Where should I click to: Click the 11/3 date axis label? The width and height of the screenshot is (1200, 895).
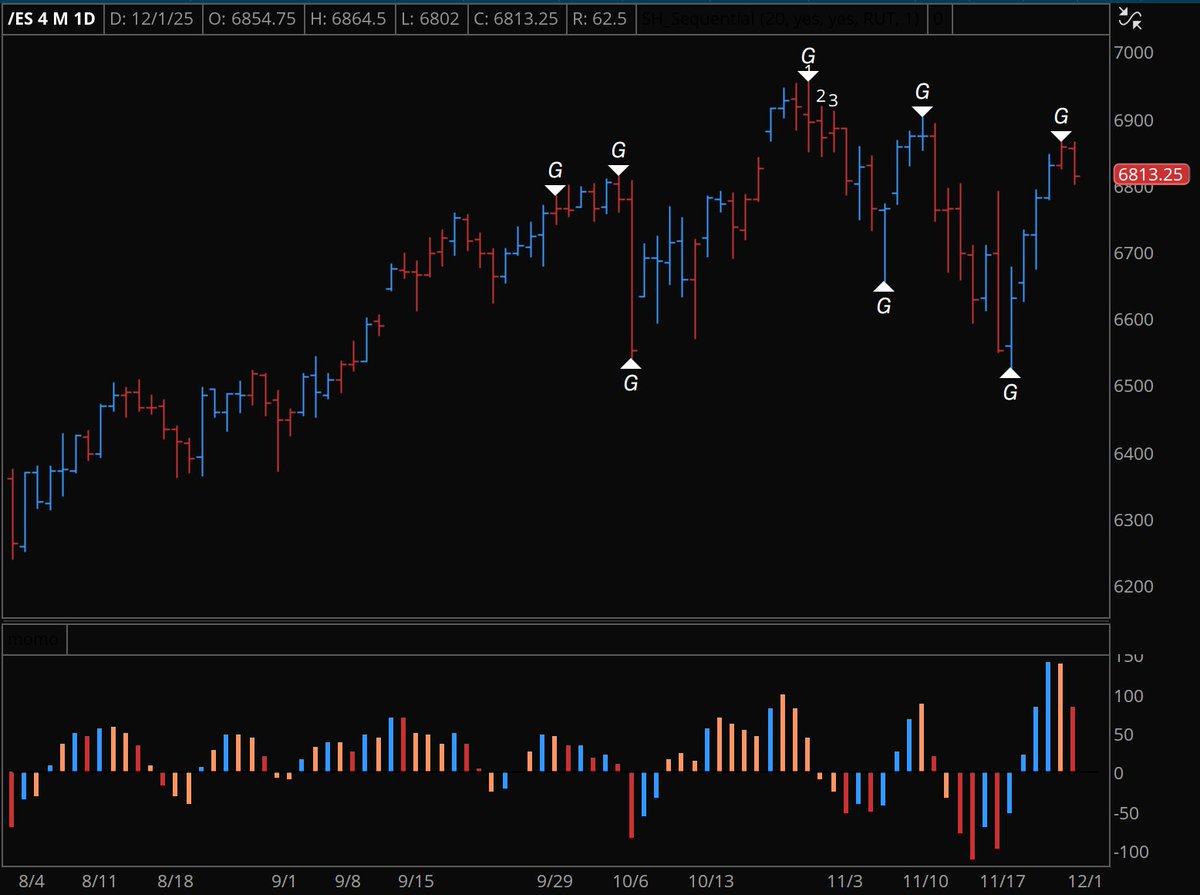pos(846,881)
